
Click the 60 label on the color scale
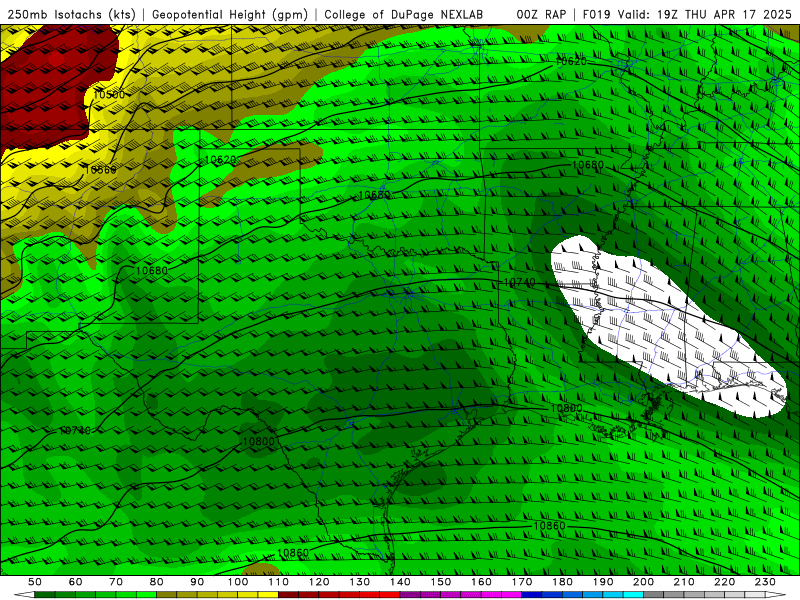coord(76,582)
